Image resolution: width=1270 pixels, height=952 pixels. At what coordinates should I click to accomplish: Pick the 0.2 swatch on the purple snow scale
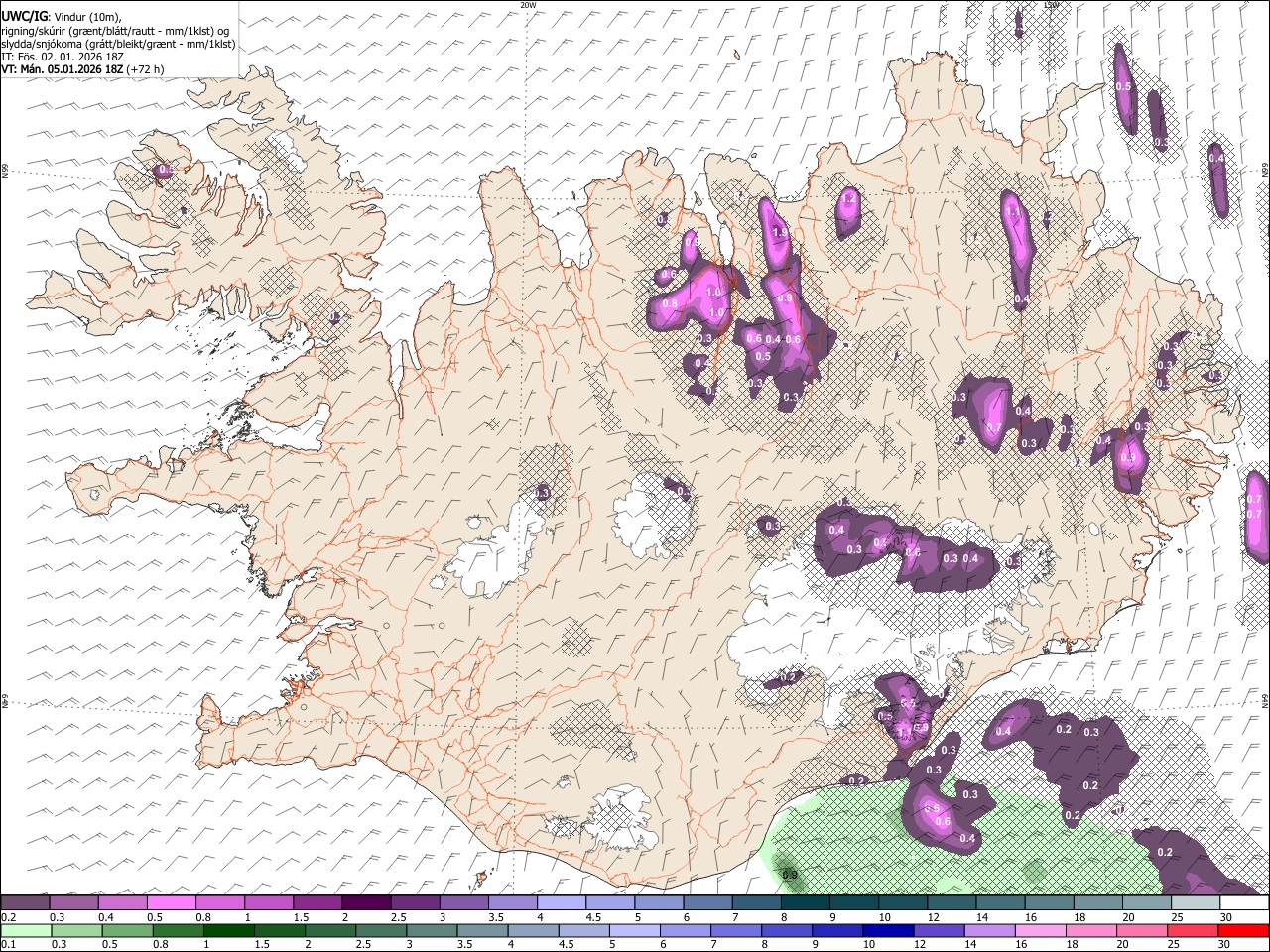(x=25, y=903)
